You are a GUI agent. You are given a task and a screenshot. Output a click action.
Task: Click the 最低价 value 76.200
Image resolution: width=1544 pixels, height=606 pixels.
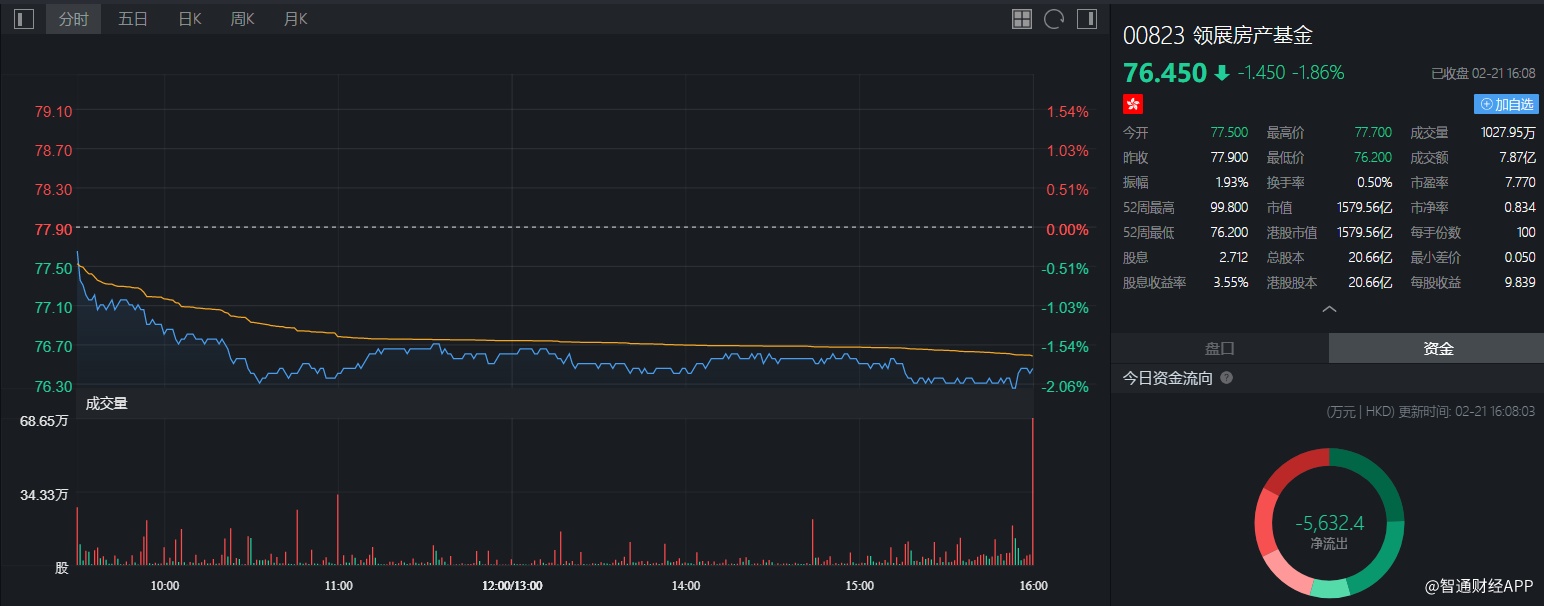tap(1373, 158)
